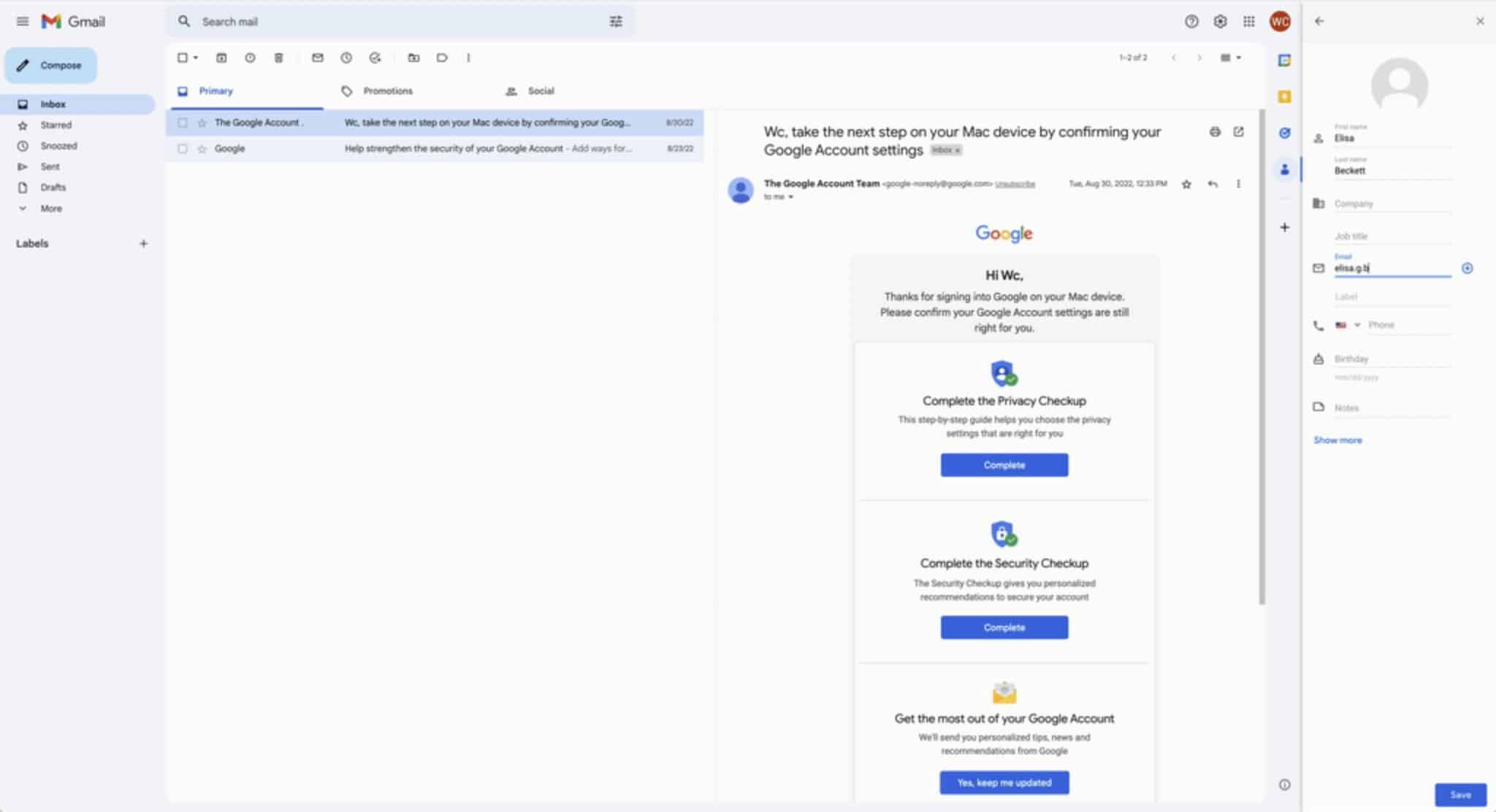Open the Sent folder

coord(50,166)
